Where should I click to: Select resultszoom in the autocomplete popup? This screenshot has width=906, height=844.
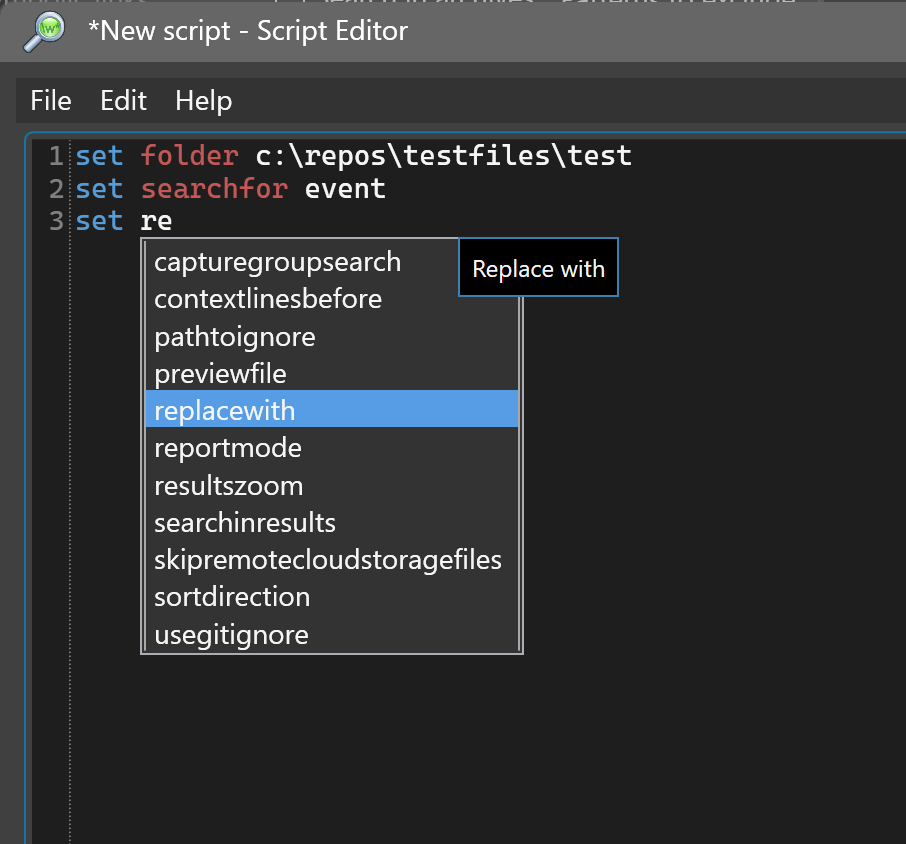coord(332,485)
